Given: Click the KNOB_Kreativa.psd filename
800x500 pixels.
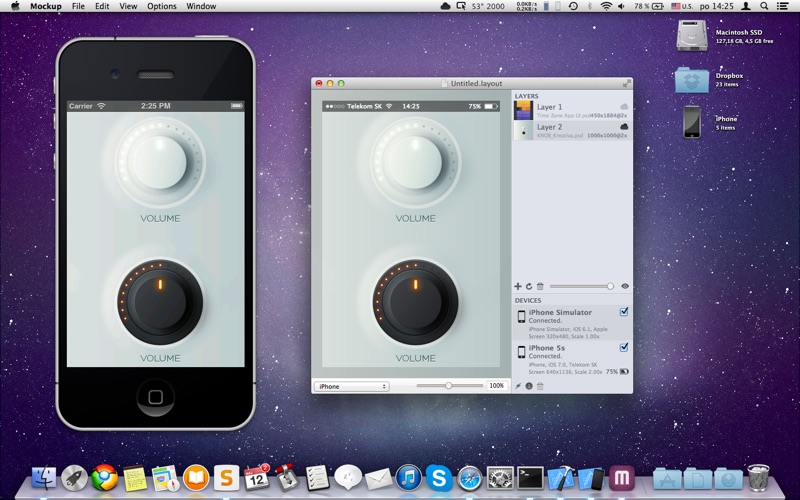Looking at the screenshot, I should (560, 136).
